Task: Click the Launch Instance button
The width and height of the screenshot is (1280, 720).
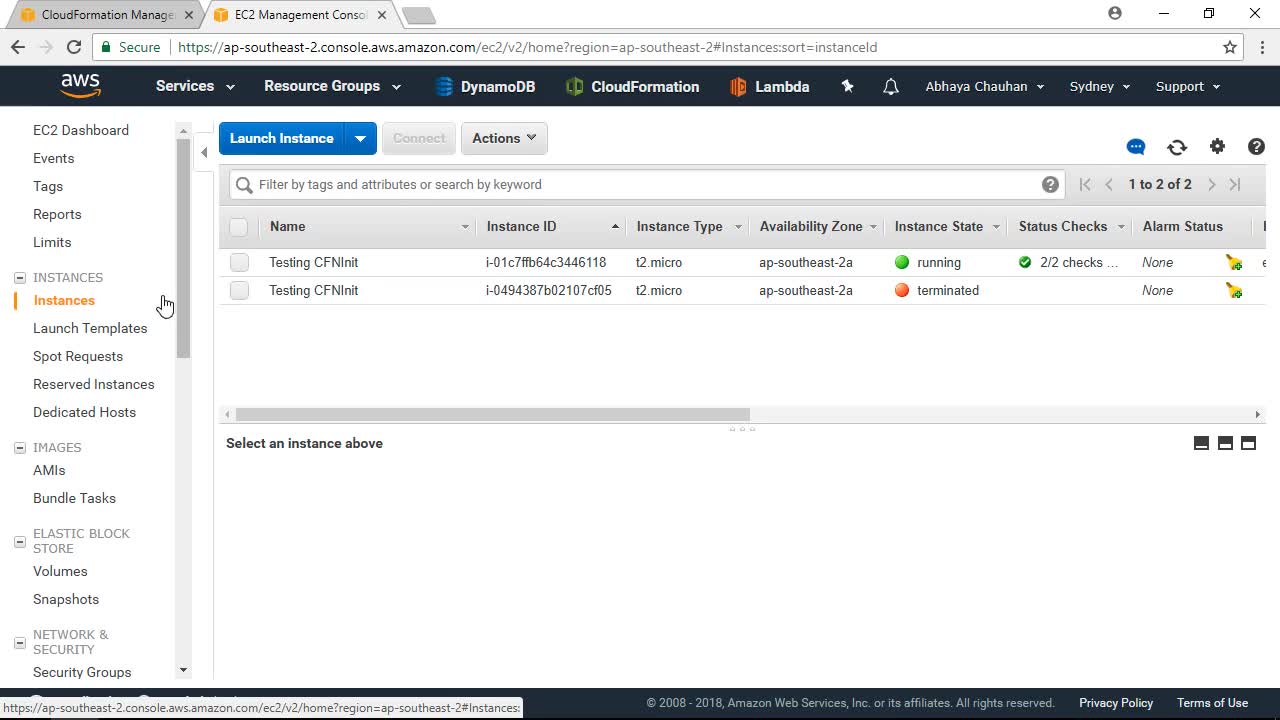Action: tap(282, 138)
